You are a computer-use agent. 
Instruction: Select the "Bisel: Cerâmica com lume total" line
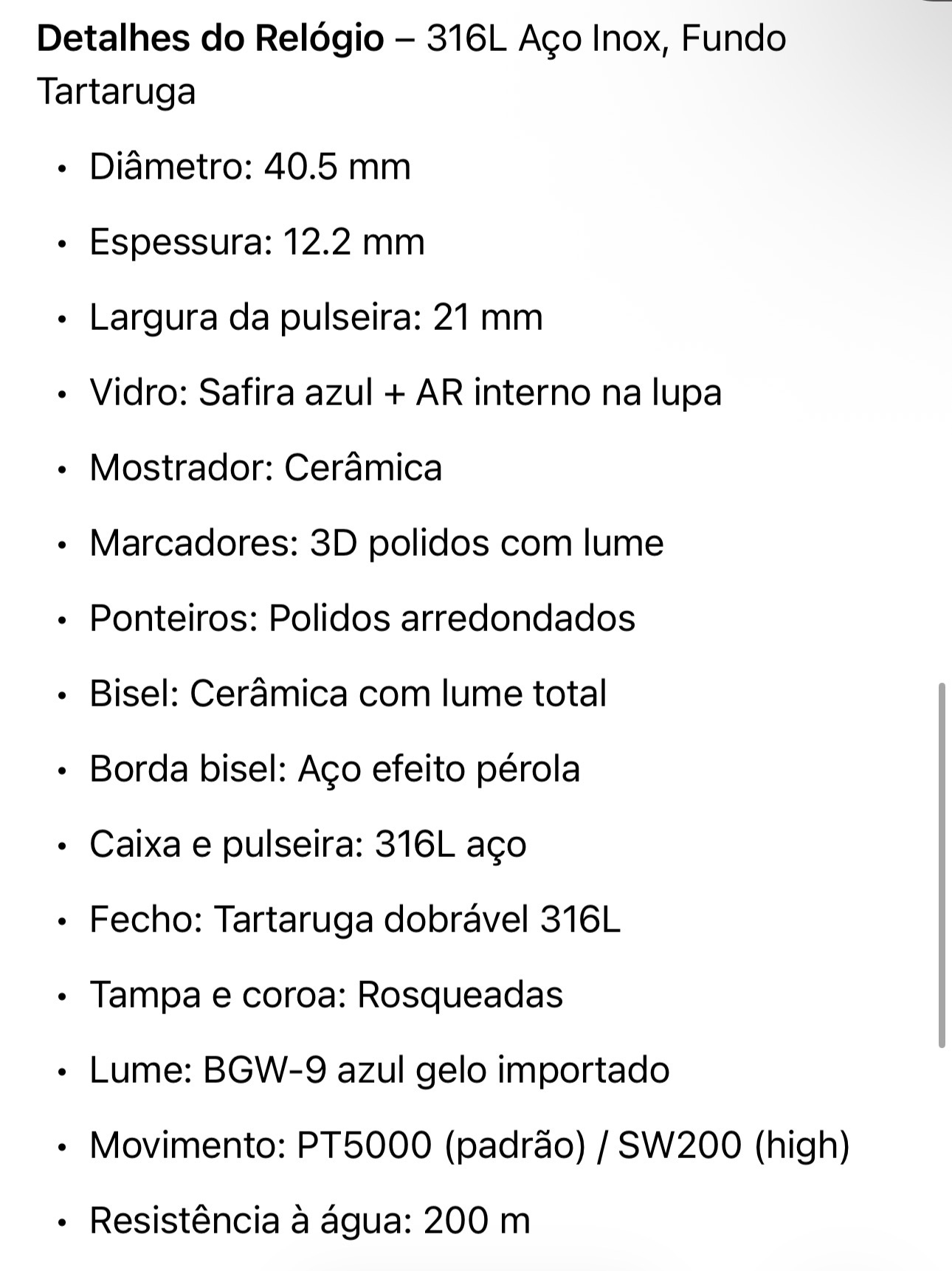click(348, 694)
